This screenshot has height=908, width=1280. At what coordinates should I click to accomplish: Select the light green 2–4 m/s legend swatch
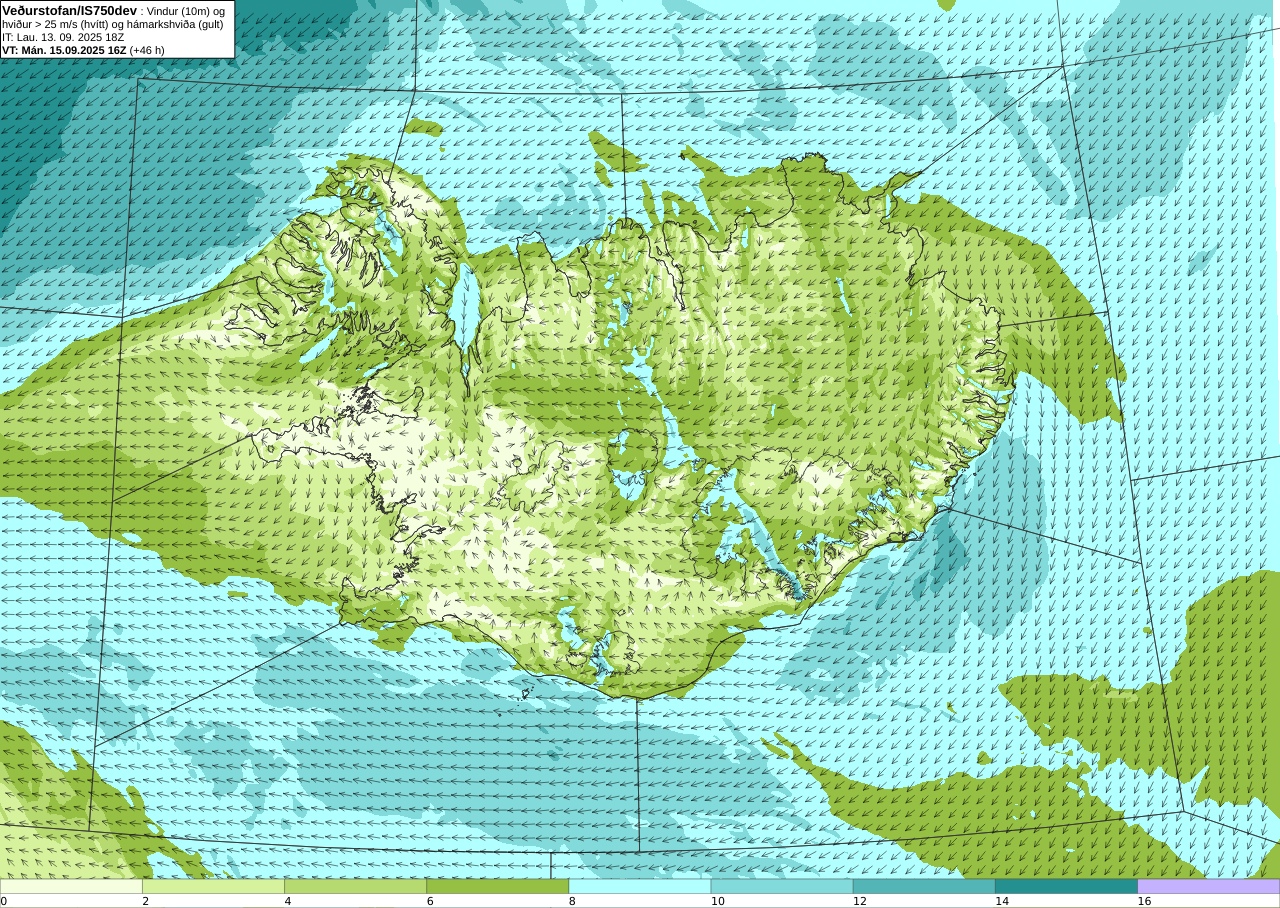[213, 886]
